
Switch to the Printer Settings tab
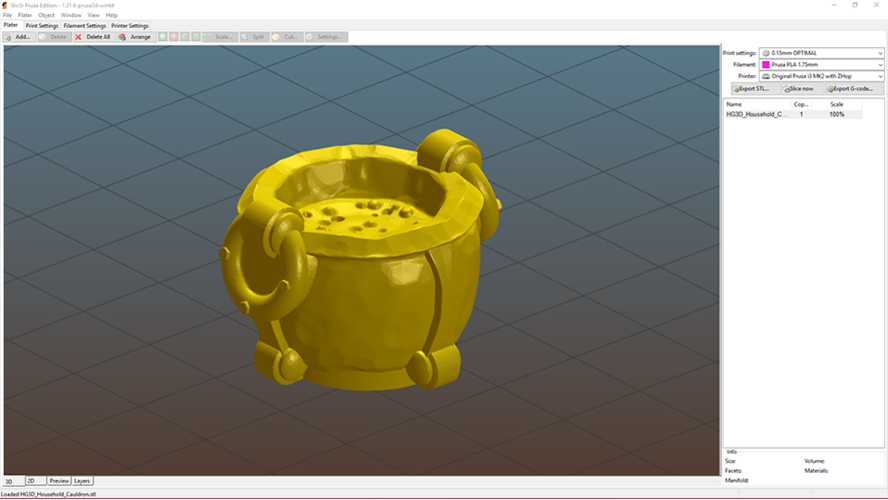[x=130, y=25]
